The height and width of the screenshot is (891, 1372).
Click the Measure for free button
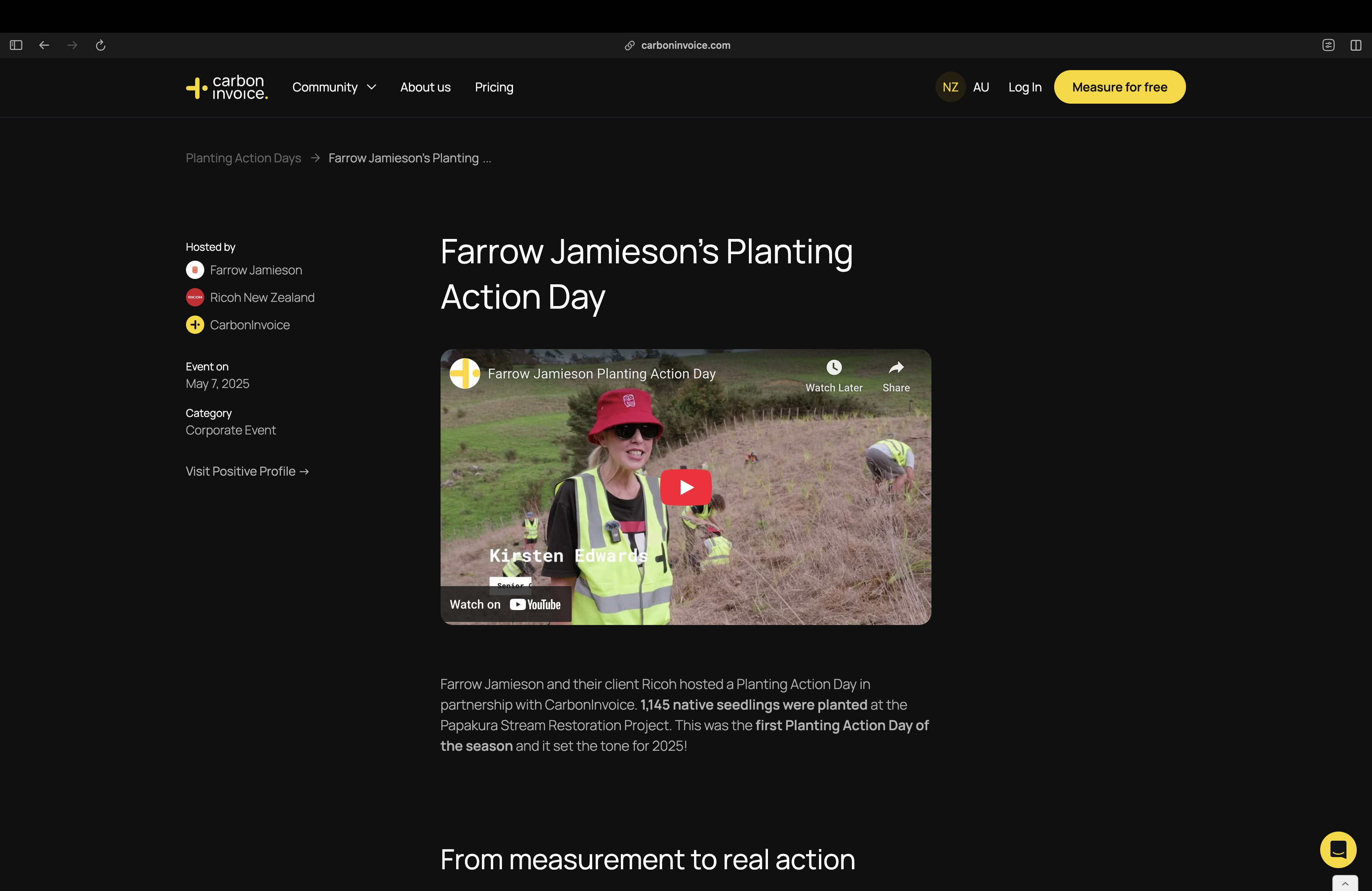point(1119,87)
